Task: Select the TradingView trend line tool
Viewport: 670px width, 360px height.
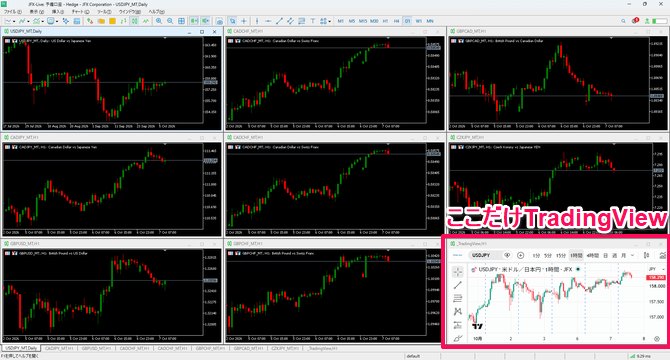Action: click(458, 285)
